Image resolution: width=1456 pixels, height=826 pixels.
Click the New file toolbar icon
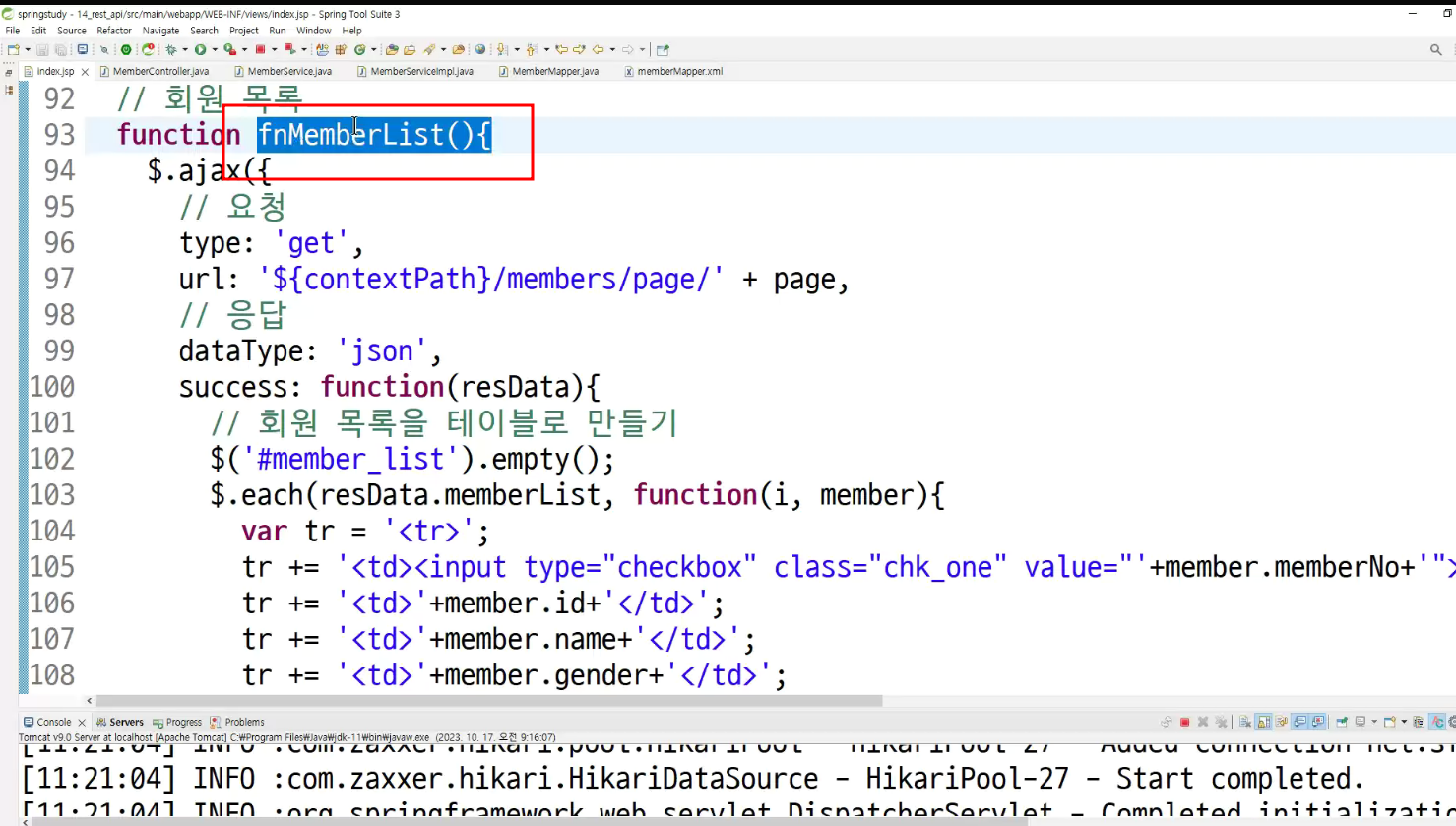[x=13, y=49]
